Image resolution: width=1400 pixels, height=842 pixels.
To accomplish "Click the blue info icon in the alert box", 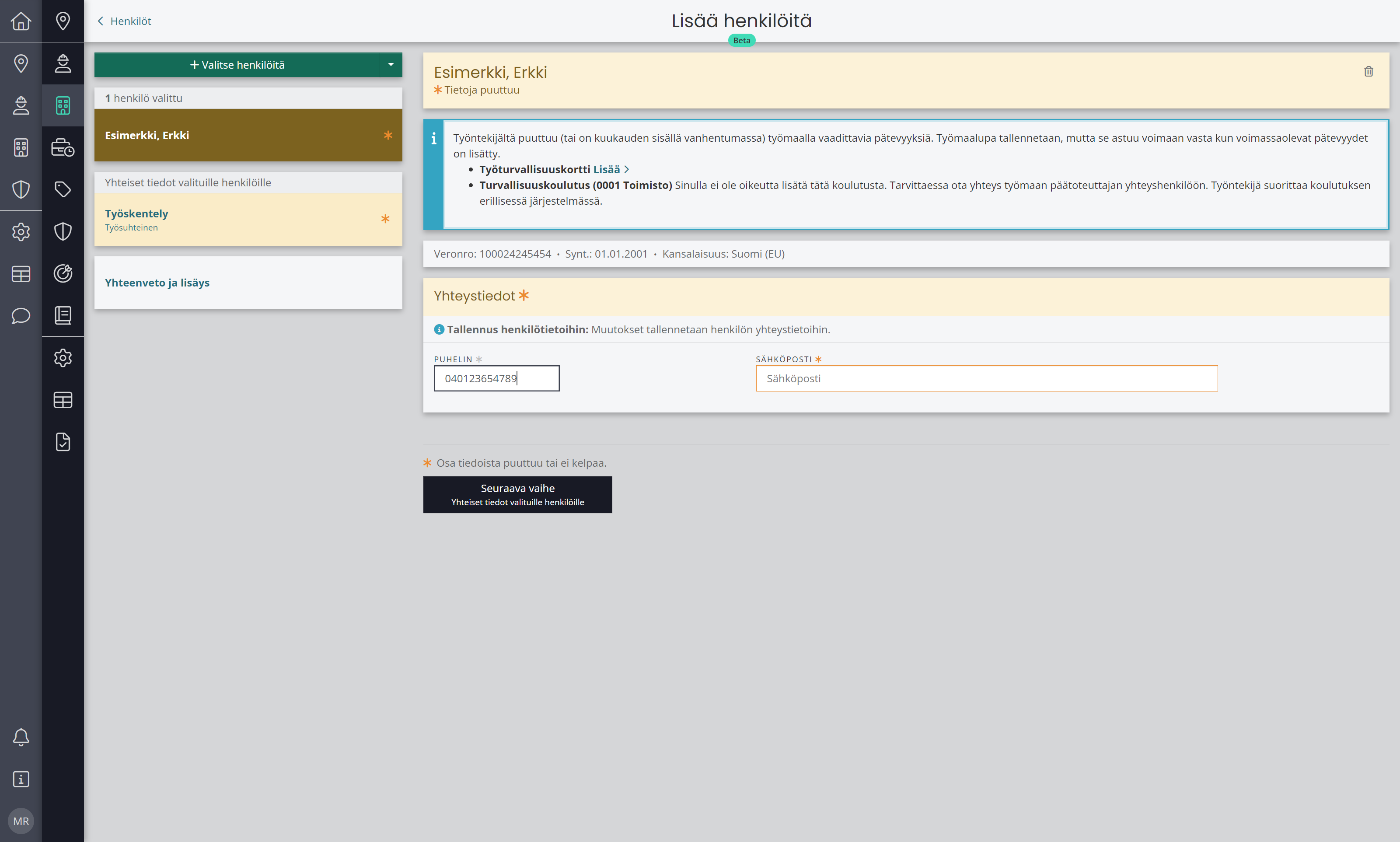I will (x=433, y=139).
